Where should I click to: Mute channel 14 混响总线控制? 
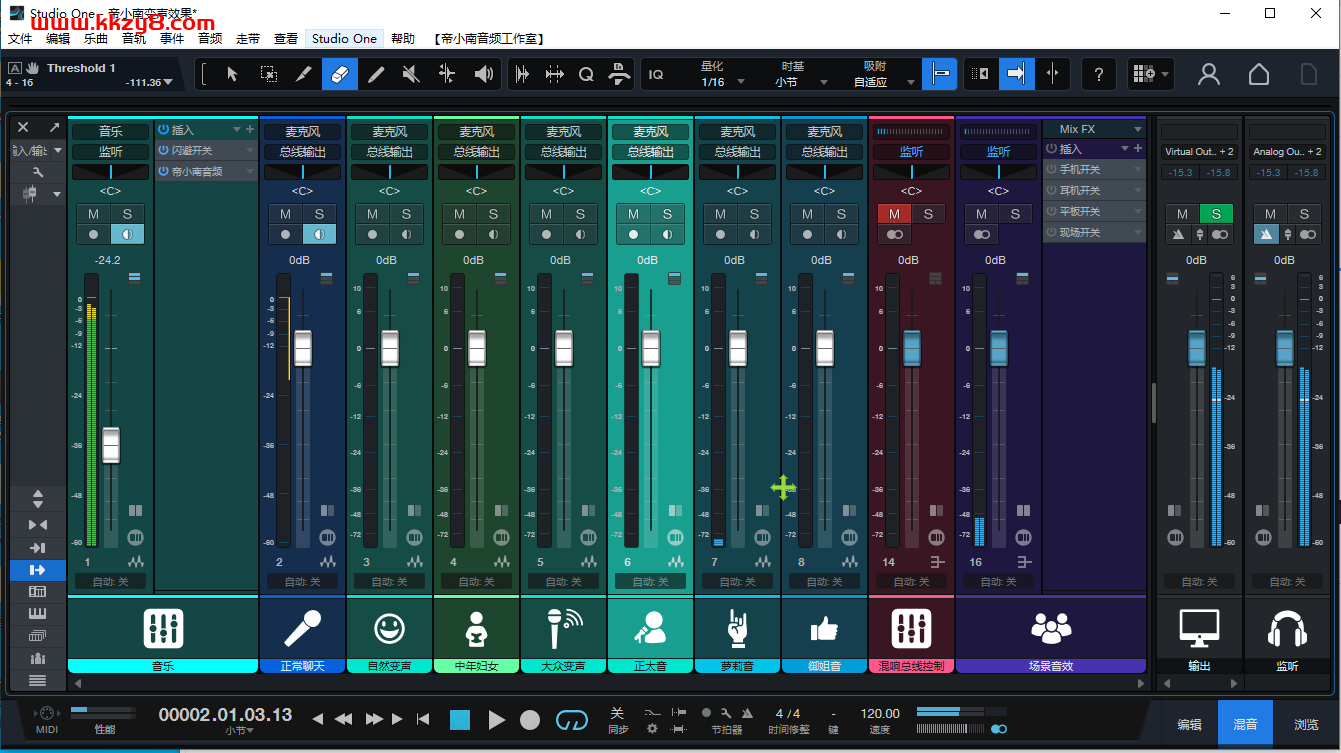pyautogui.click(x=894, y=214)
